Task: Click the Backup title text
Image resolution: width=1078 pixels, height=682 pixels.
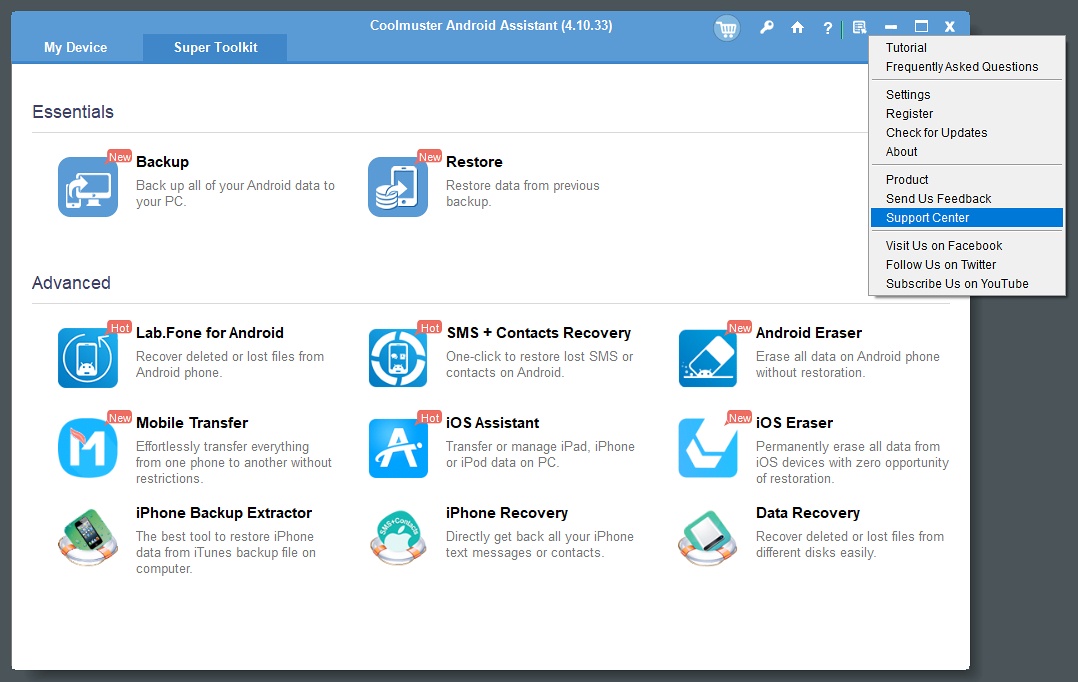Action: [x=162, y=162]
